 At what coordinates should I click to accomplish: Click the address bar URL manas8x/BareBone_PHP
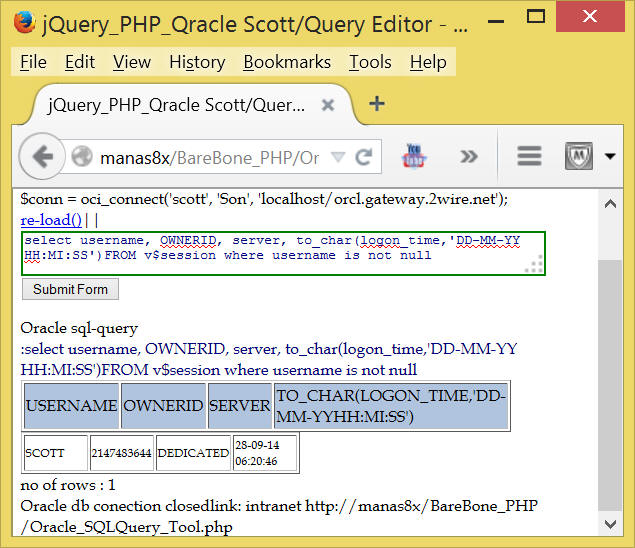click(x=210, y=158)
